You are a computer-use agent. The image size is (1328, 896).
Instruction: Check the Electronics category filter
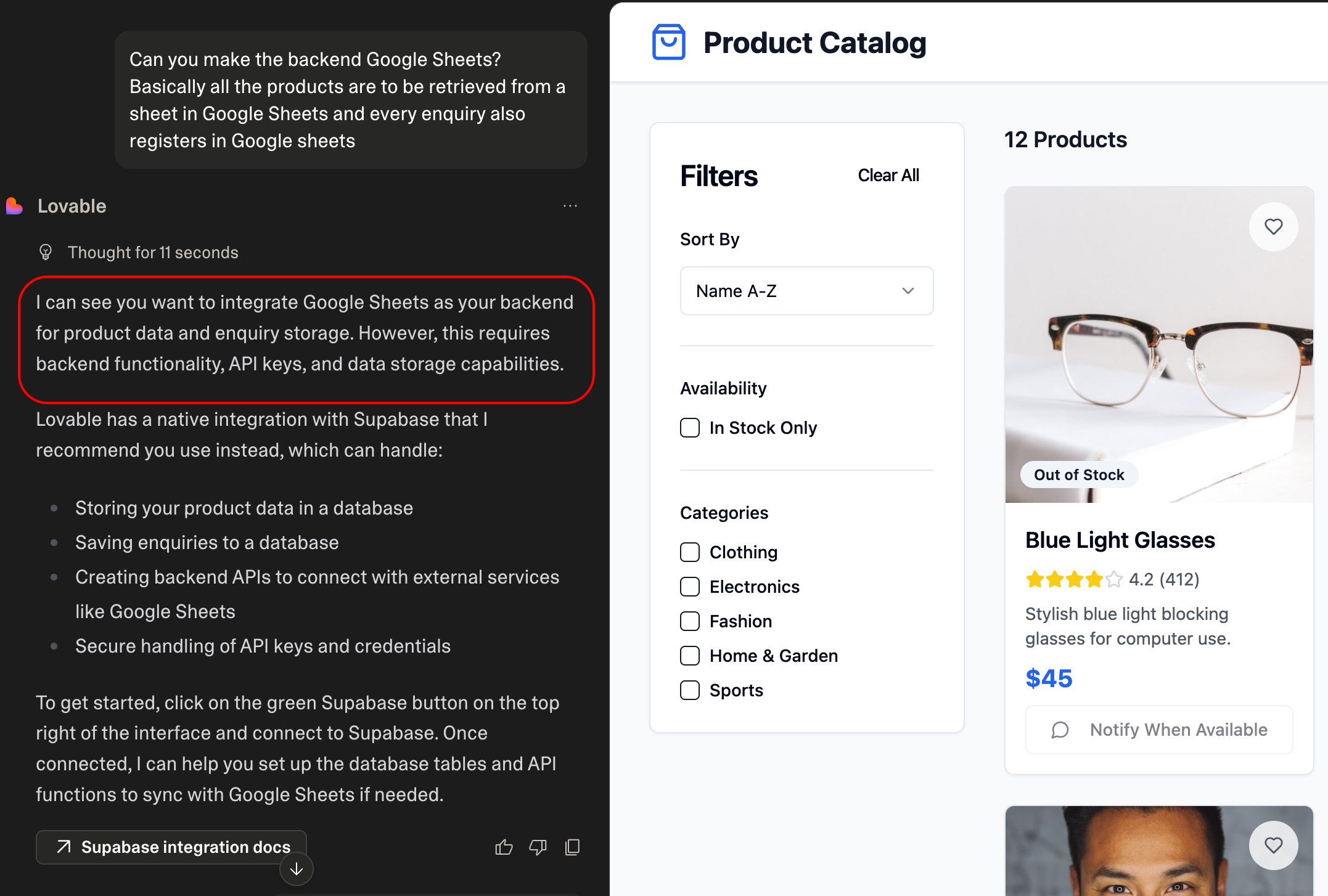point(690,587)
